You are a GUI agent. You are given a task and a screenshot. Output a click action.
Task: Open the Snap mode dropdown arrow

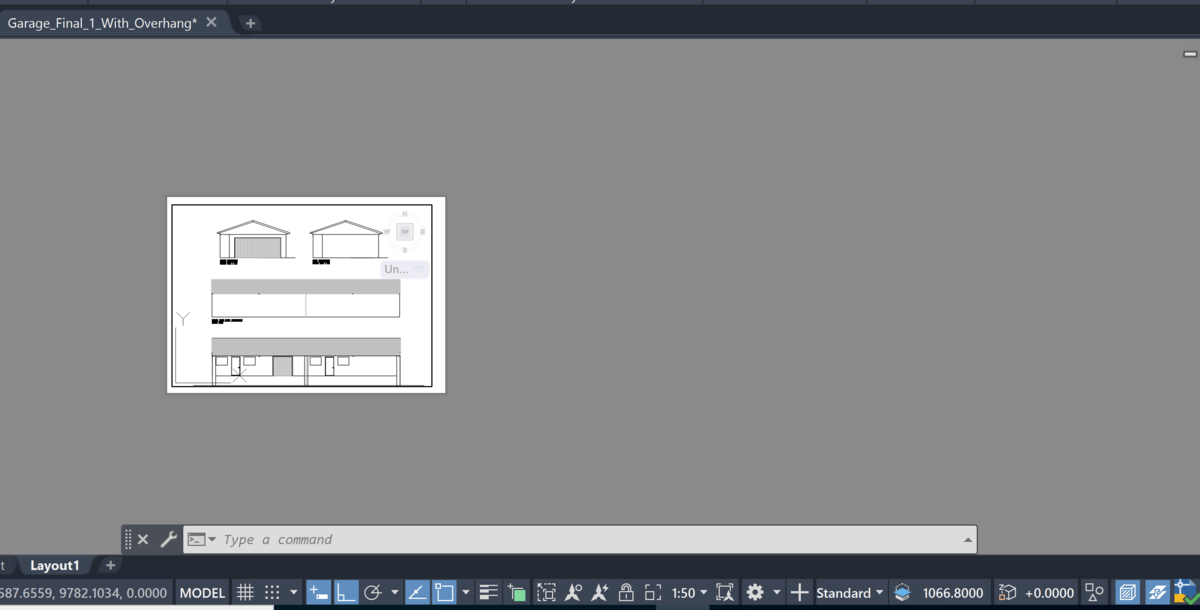coord(294,593)
